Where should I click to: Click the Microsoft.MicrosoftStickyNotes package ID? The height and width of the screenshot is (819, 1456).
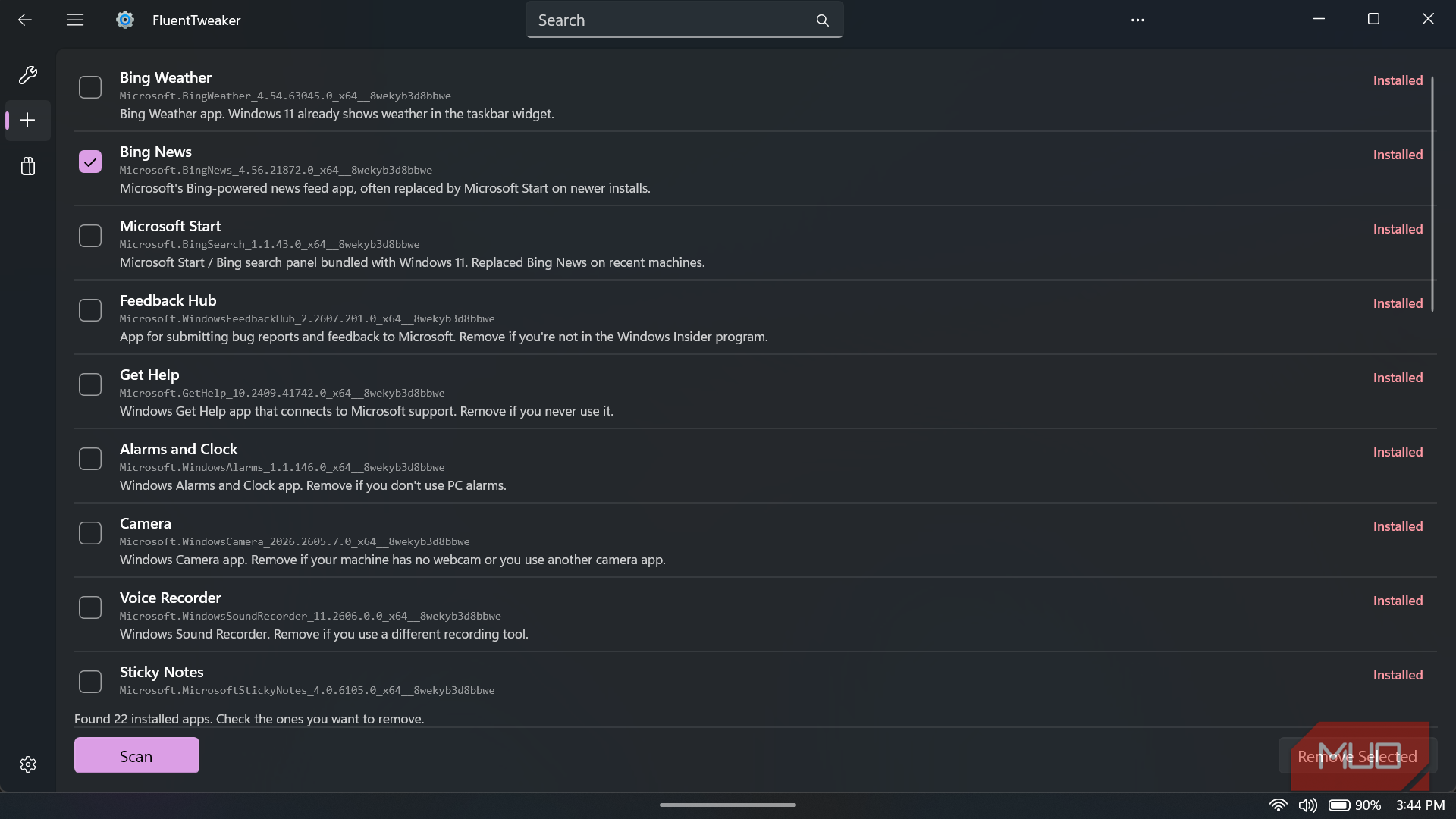point(307,690)
